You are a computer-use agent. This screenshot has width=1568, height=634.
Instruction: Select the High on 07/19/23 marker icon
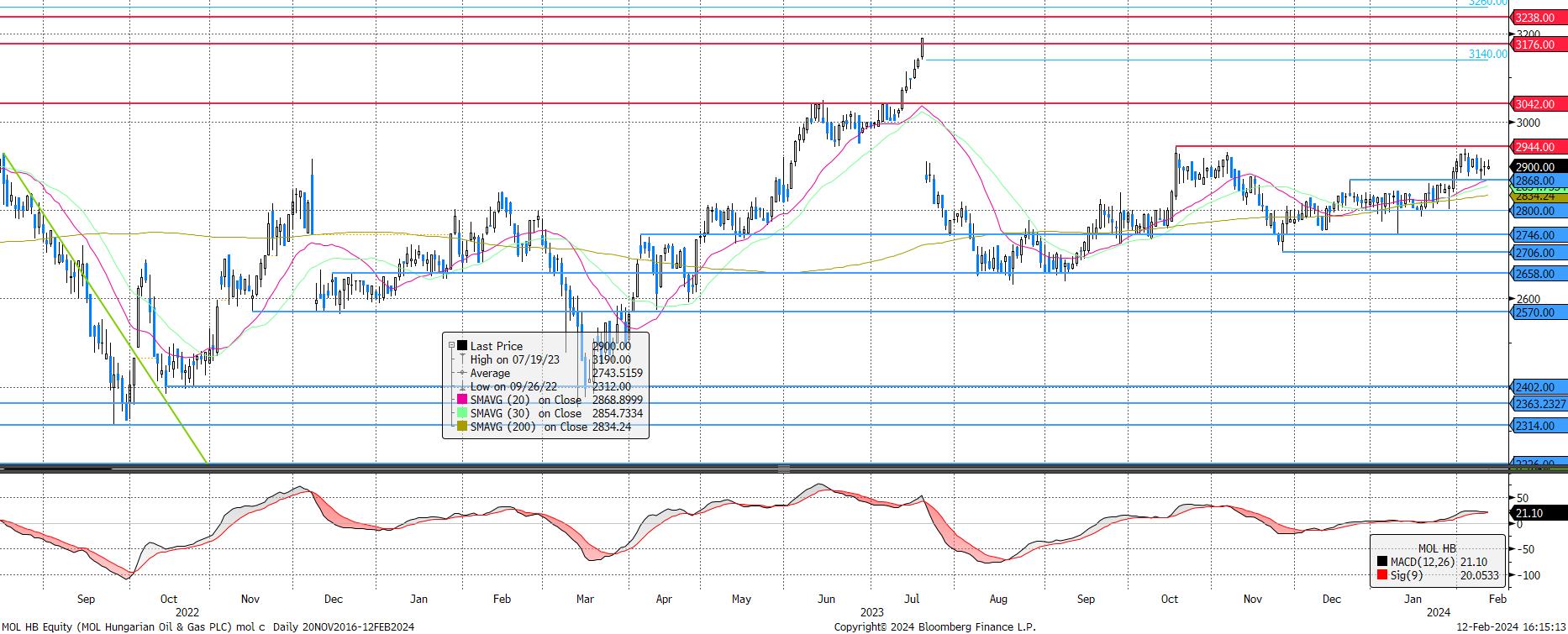(x=461, y=359)
